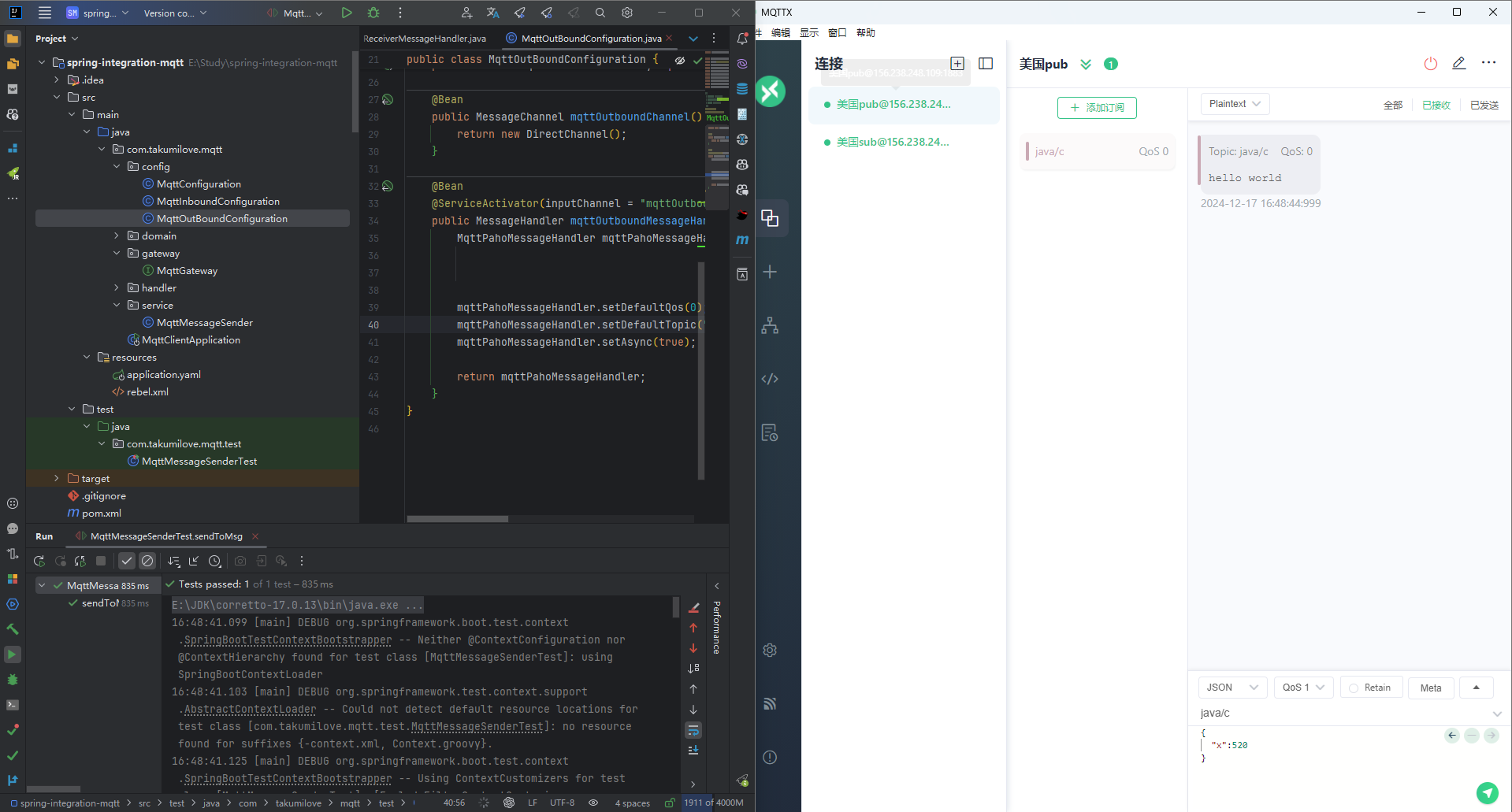Switch to the ReceiverMessageHandler.java tab
This screenshot has width=1512, height=812.
pyautogui.click(x=425, y=38)
